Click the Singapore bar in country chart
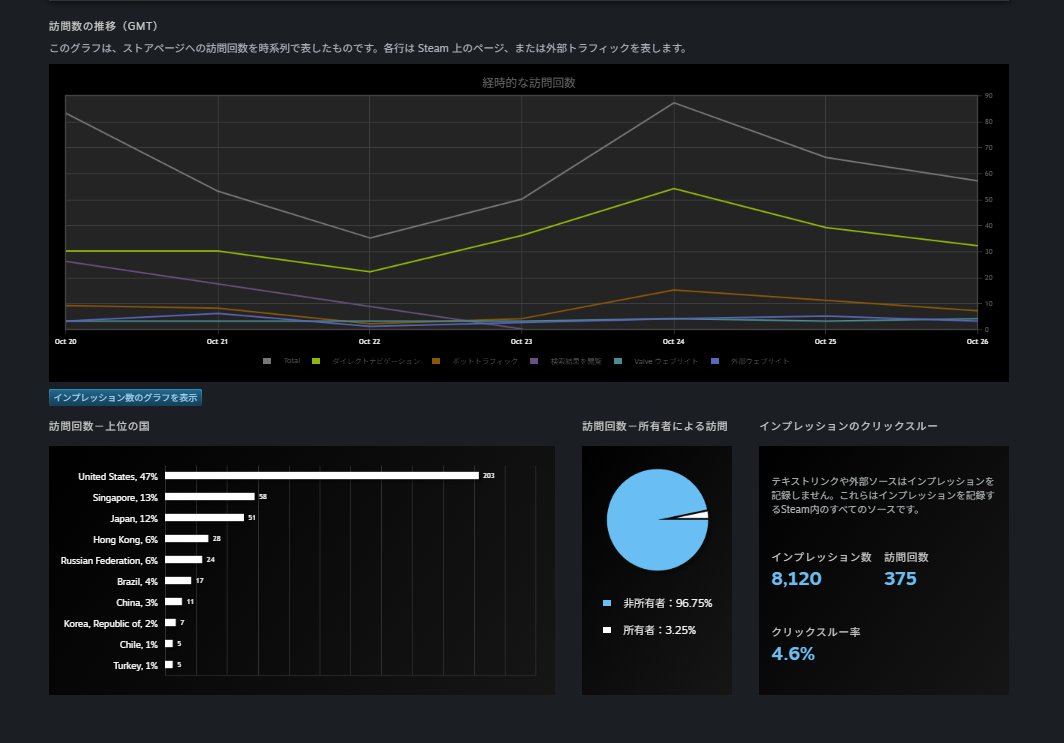This screenshot has width=1064, height=743. (210, 497)
